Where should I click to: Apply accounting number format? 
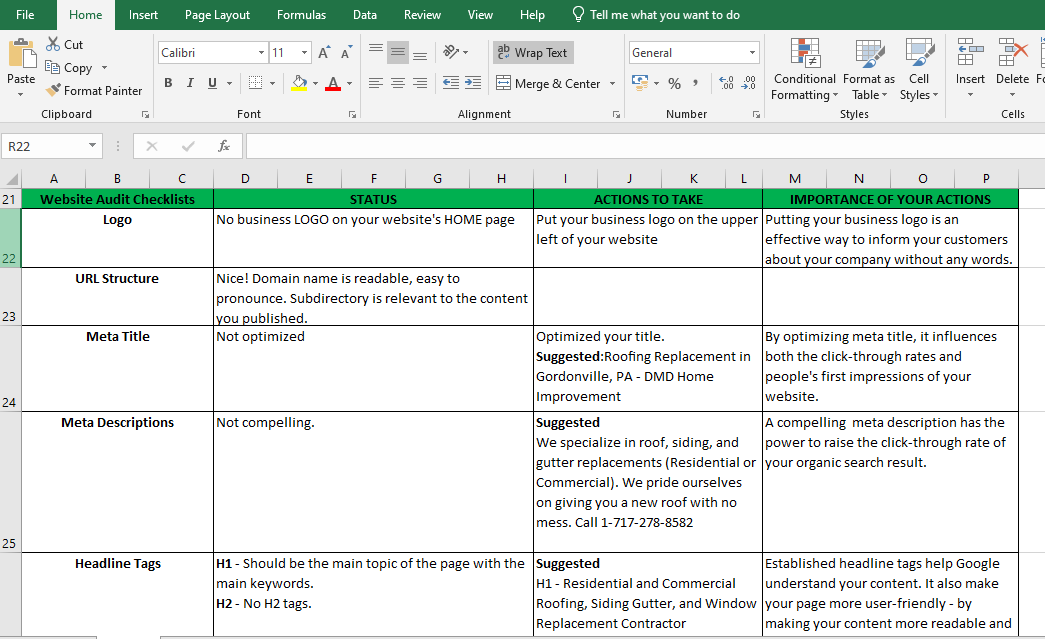[640, 83]
